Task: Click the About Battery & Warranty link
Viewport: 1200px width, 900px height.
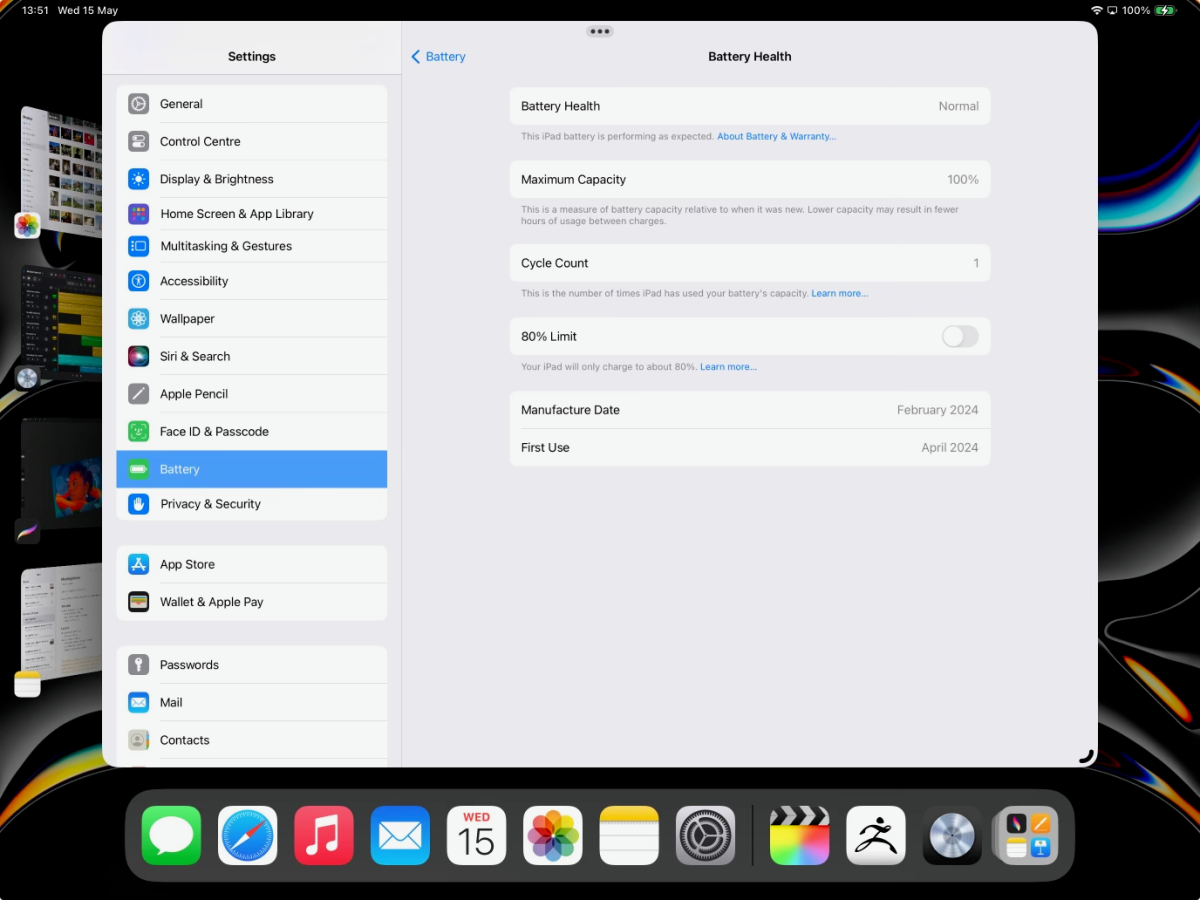Action: click(777, 136)
